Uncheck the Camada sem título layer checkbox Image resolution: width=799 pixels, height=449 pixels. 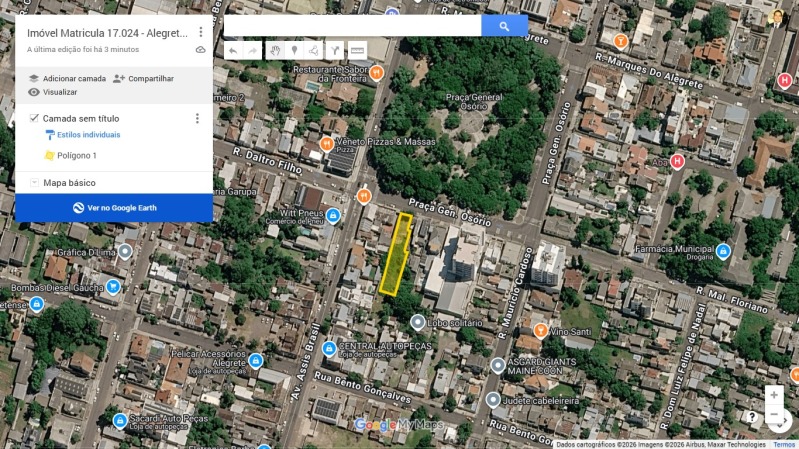[34, 118]
